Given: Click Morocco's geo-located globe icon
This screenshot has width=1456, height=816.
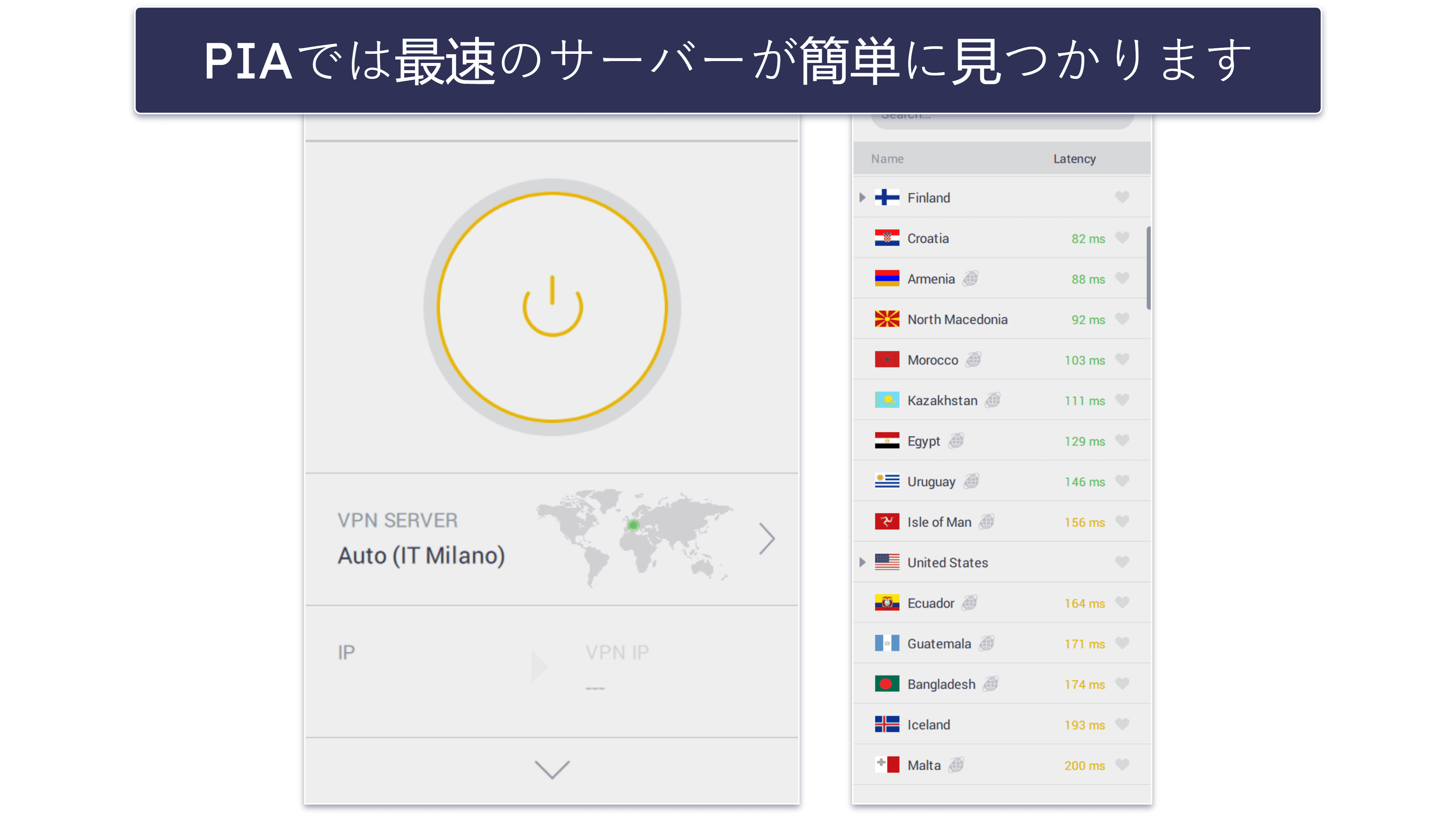Looking at the screenshot, I should [x=973, y=359].
